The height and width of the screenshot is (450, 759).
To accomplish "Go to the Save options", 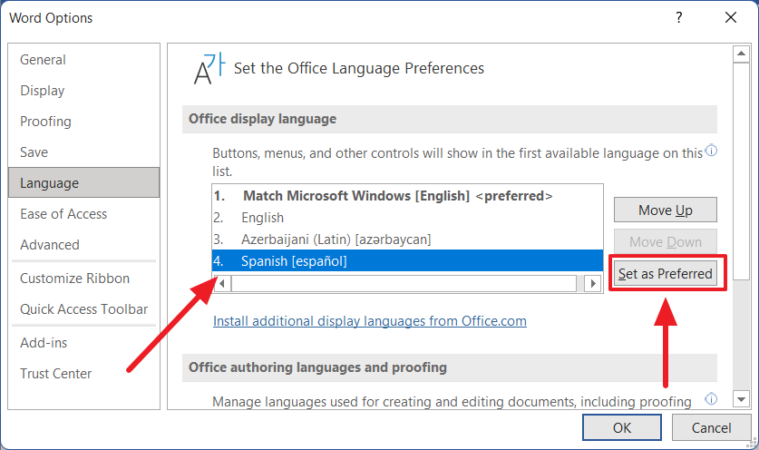I will pos(84,152).
